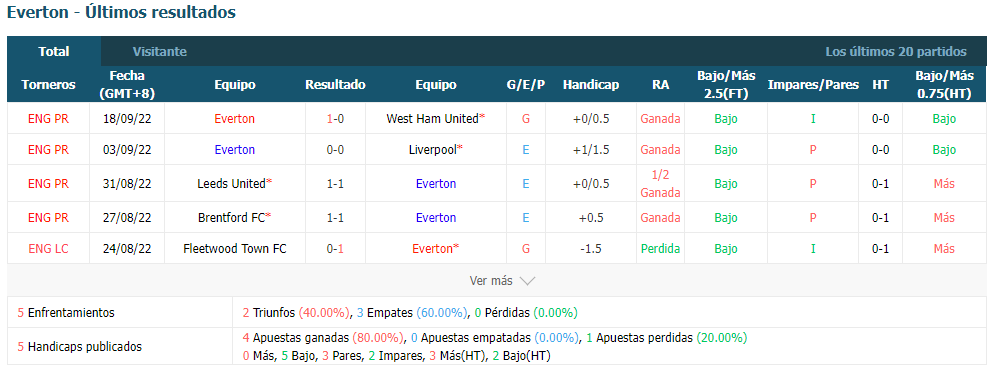Open the 0-1 result at Fleetwood Town
The image size is (997, 372).
point(335,249)
